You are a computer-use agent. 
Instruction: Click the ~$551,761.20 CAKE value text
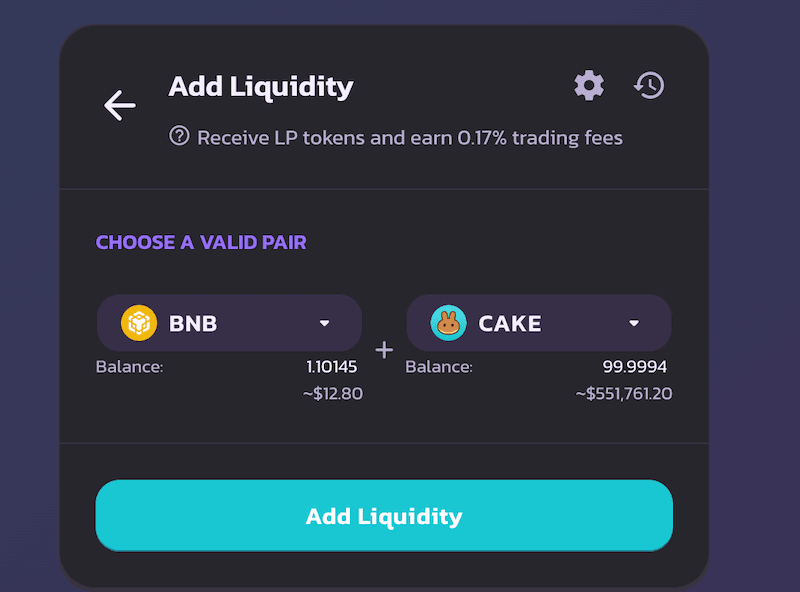point(623,394)
